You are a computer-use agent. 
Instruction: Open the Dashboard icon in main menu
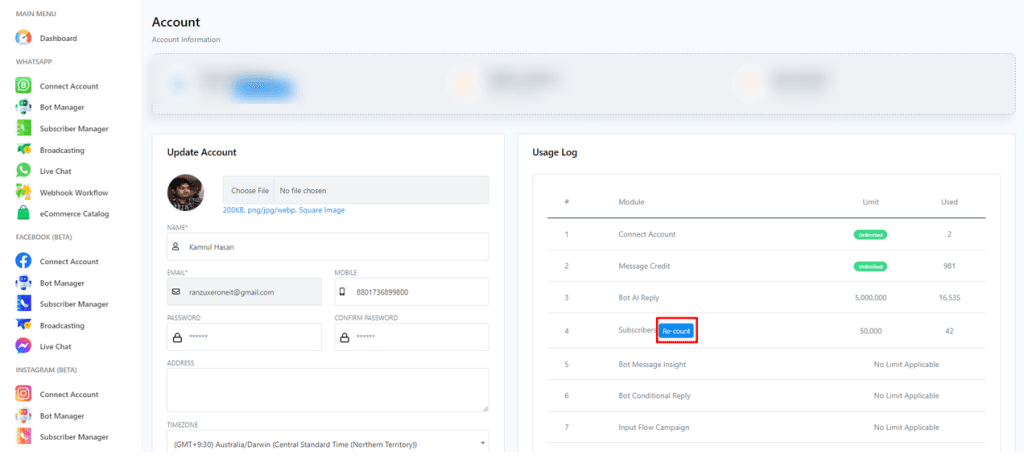23,38
